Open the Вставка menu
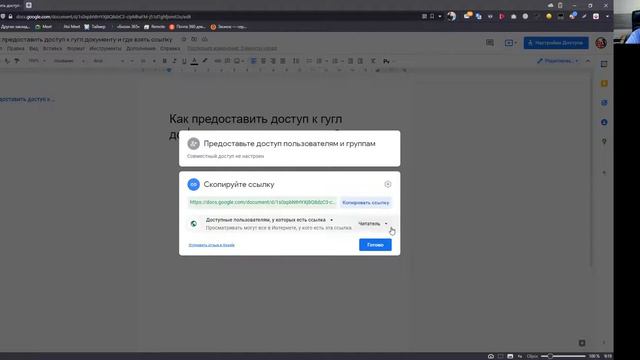 tap(52, 49)
